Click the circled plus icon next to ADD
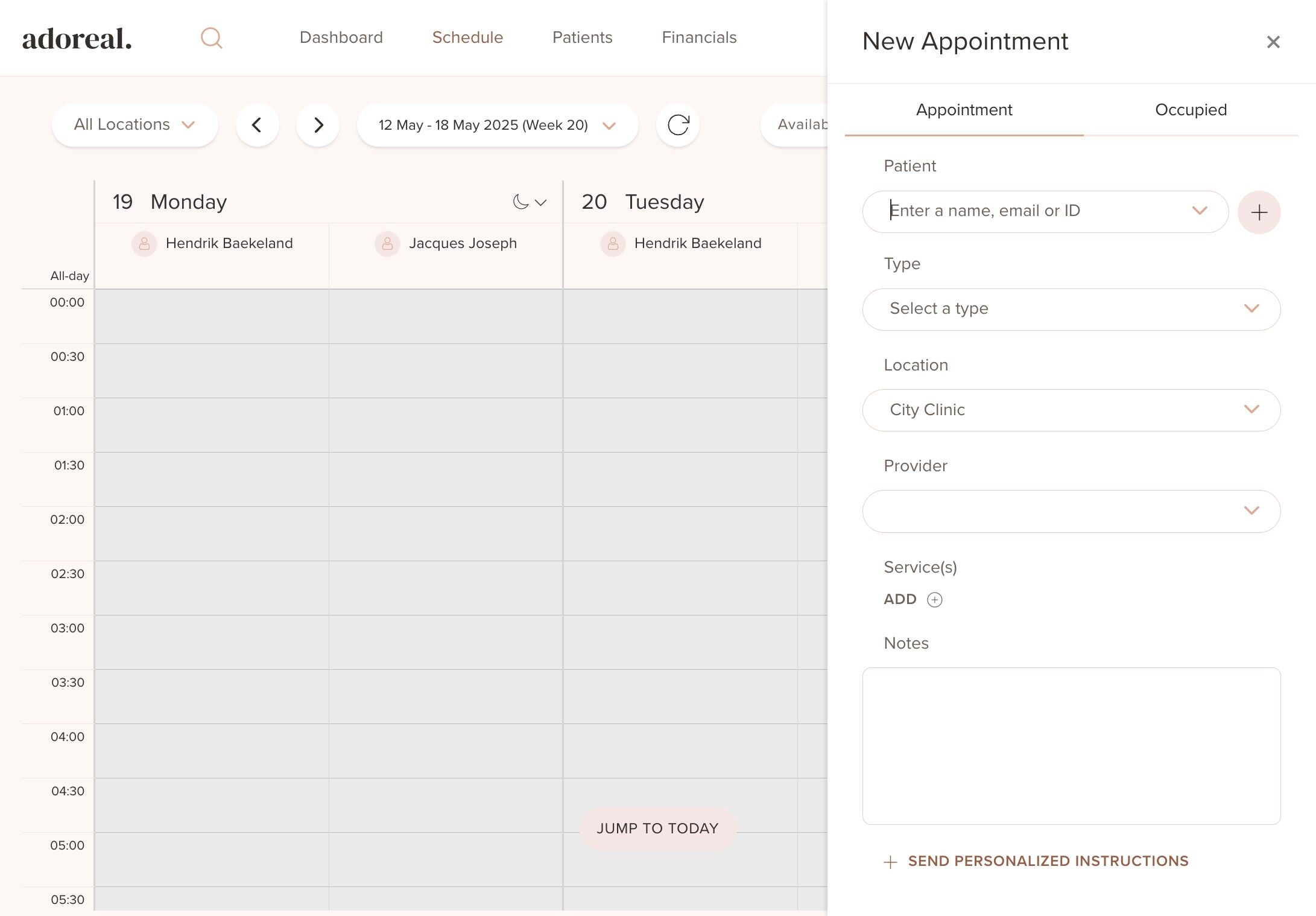1316x916 pixels. pos(934,599)
